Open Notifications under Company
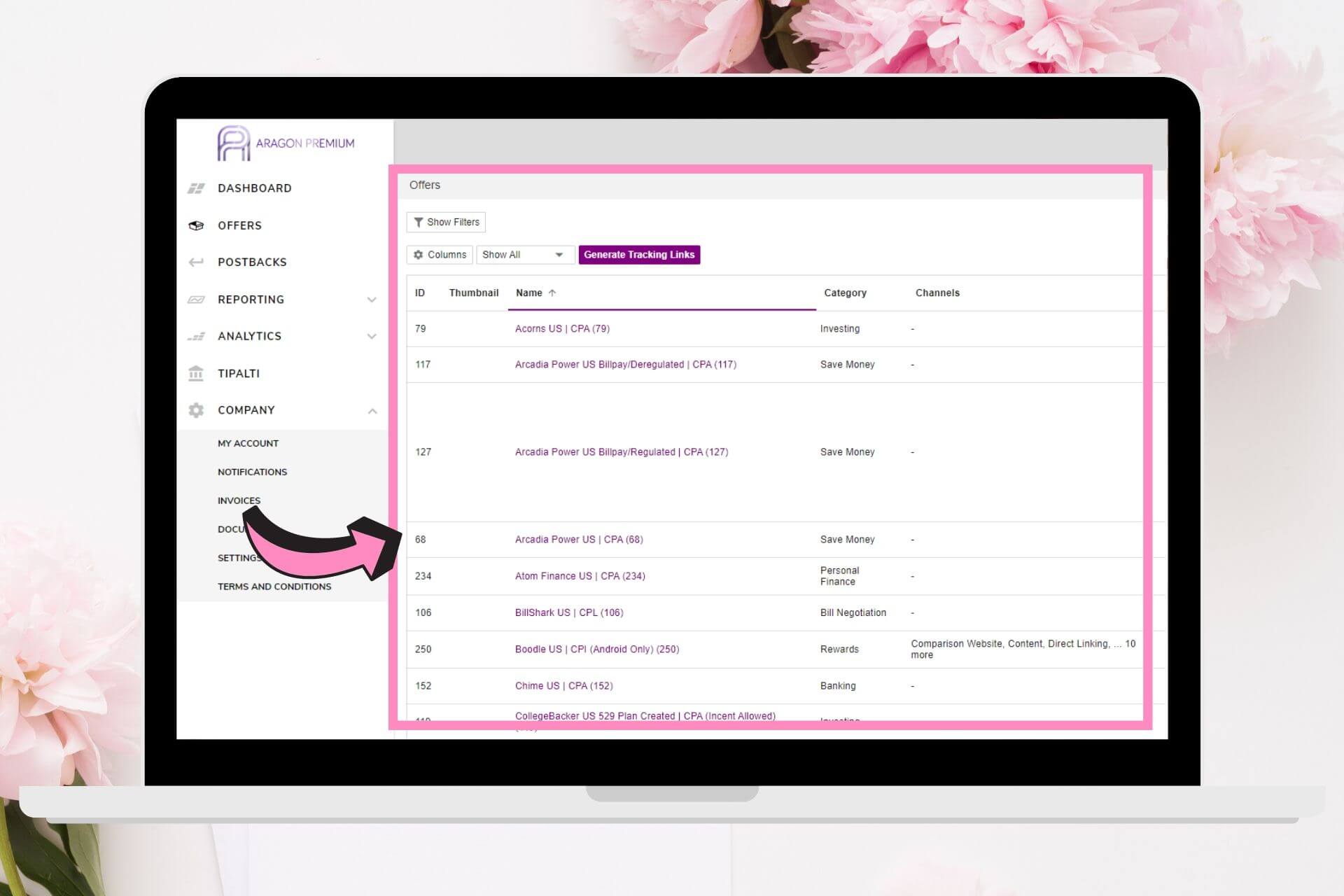The height and width of the screenshot is (896, 1344). 252,472
